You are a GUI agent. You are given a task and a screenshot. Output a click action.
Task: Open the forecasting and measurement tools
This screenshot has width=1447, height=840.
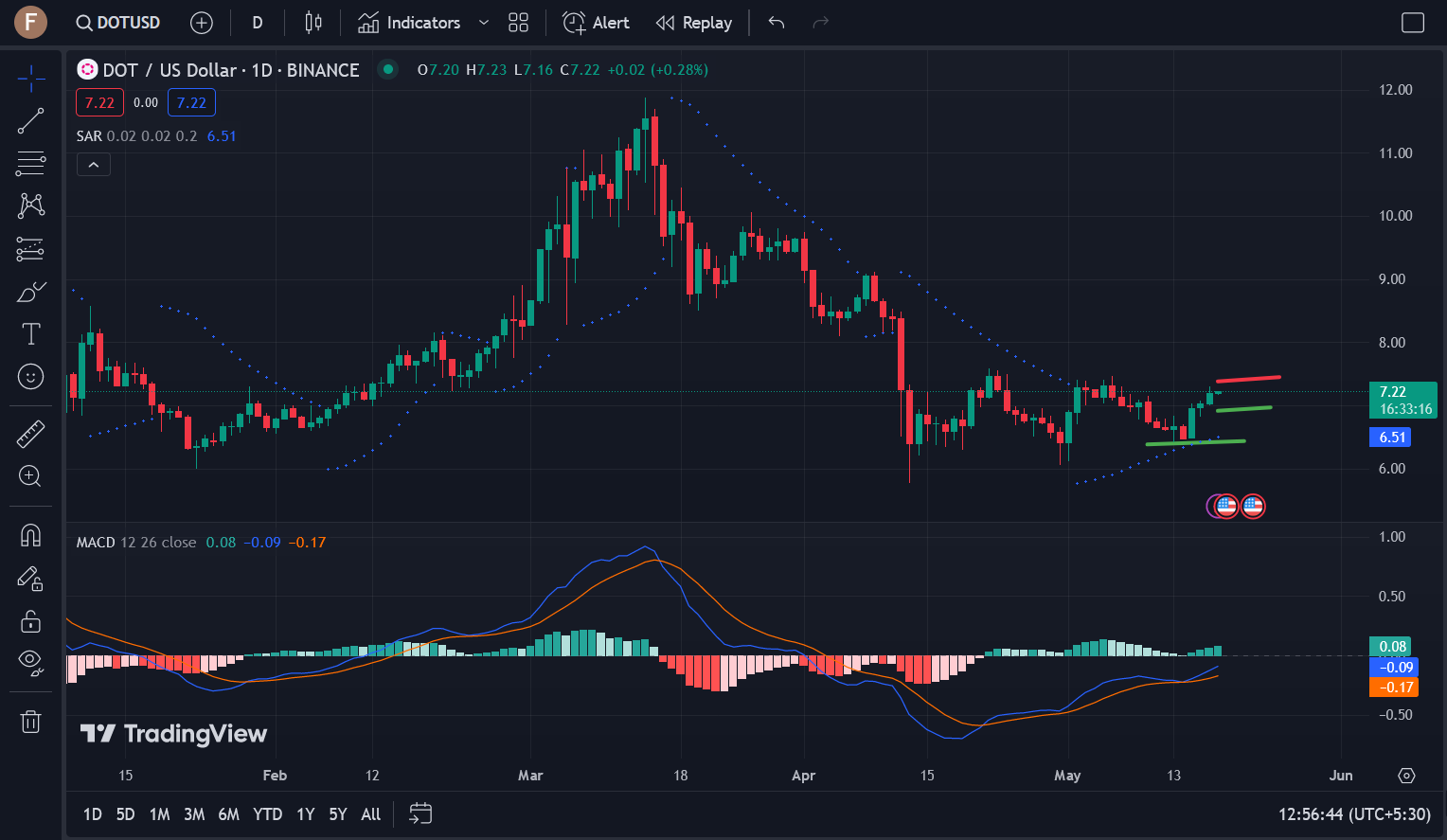click(x=30, y=249)
